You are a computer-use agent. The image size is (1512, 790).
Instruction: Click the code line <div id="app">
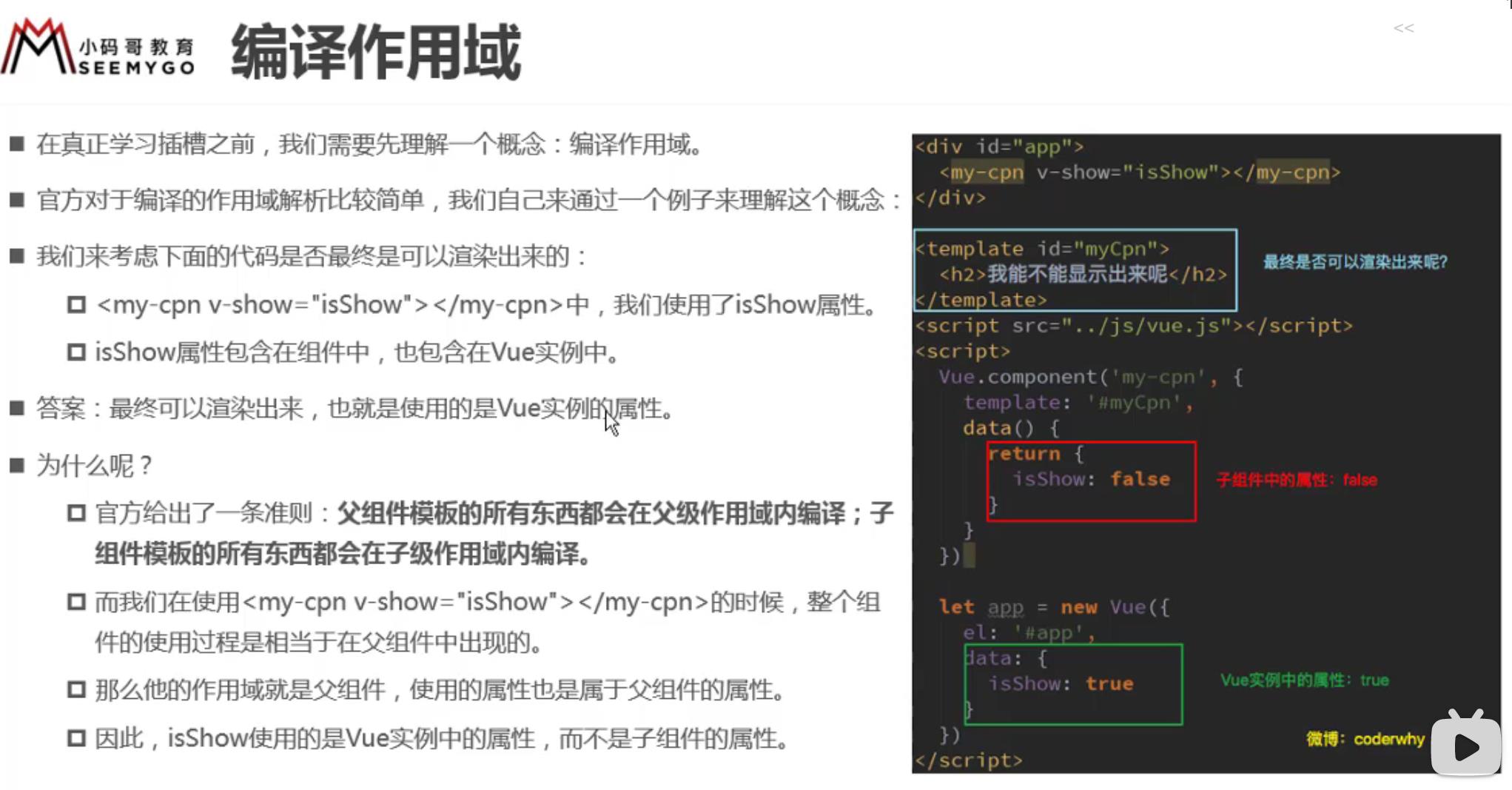coord(999,147)
